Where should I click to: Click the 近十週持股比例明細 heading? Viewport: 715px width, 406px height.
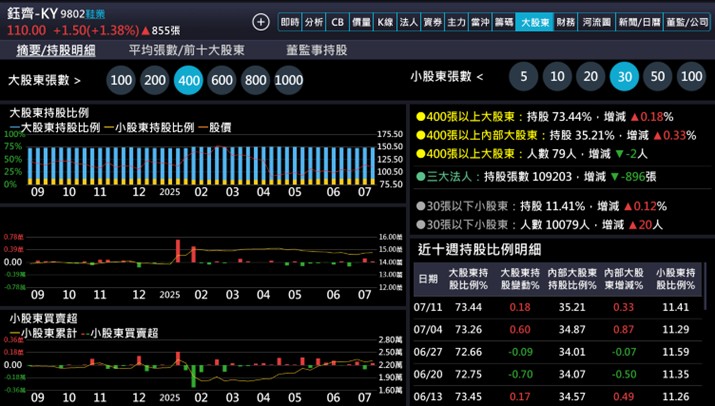(479, 250)
